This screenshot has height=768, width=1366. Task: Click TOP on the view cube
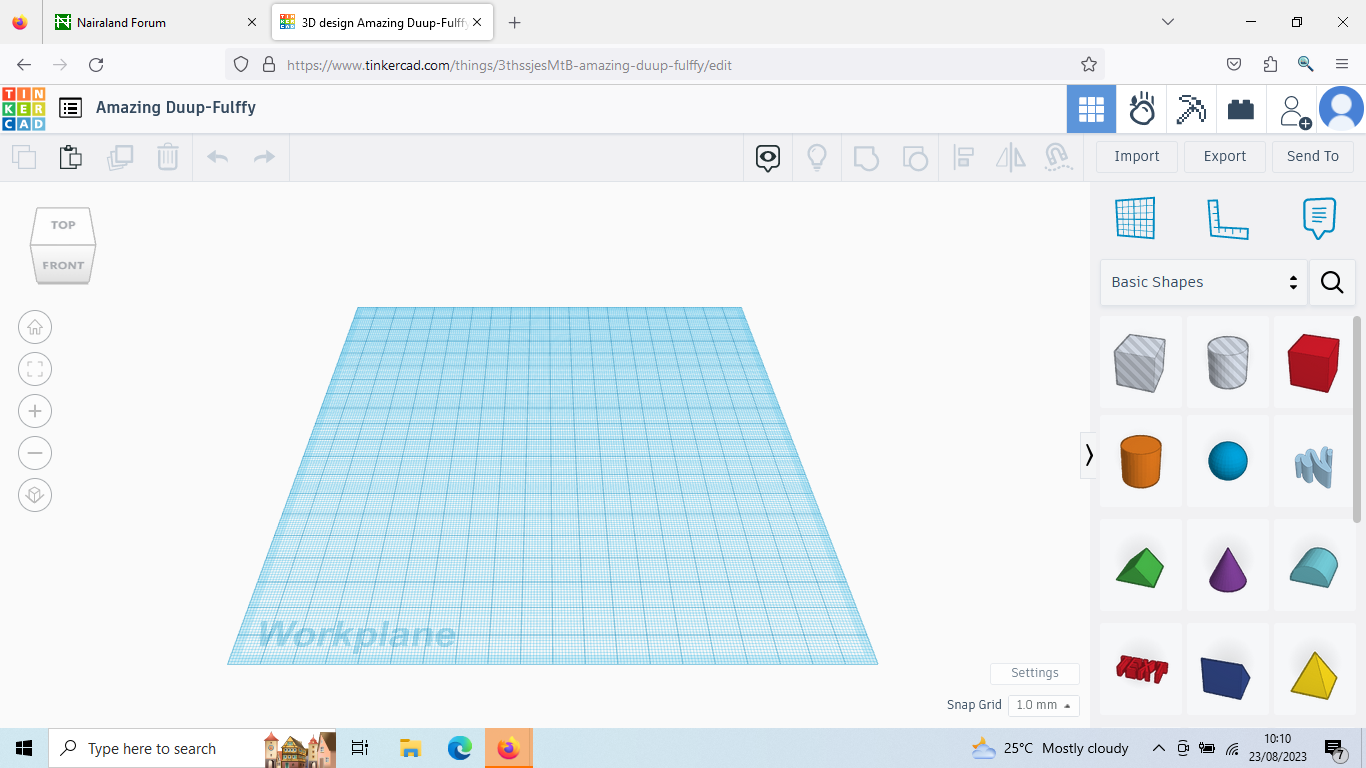[62, 224]
